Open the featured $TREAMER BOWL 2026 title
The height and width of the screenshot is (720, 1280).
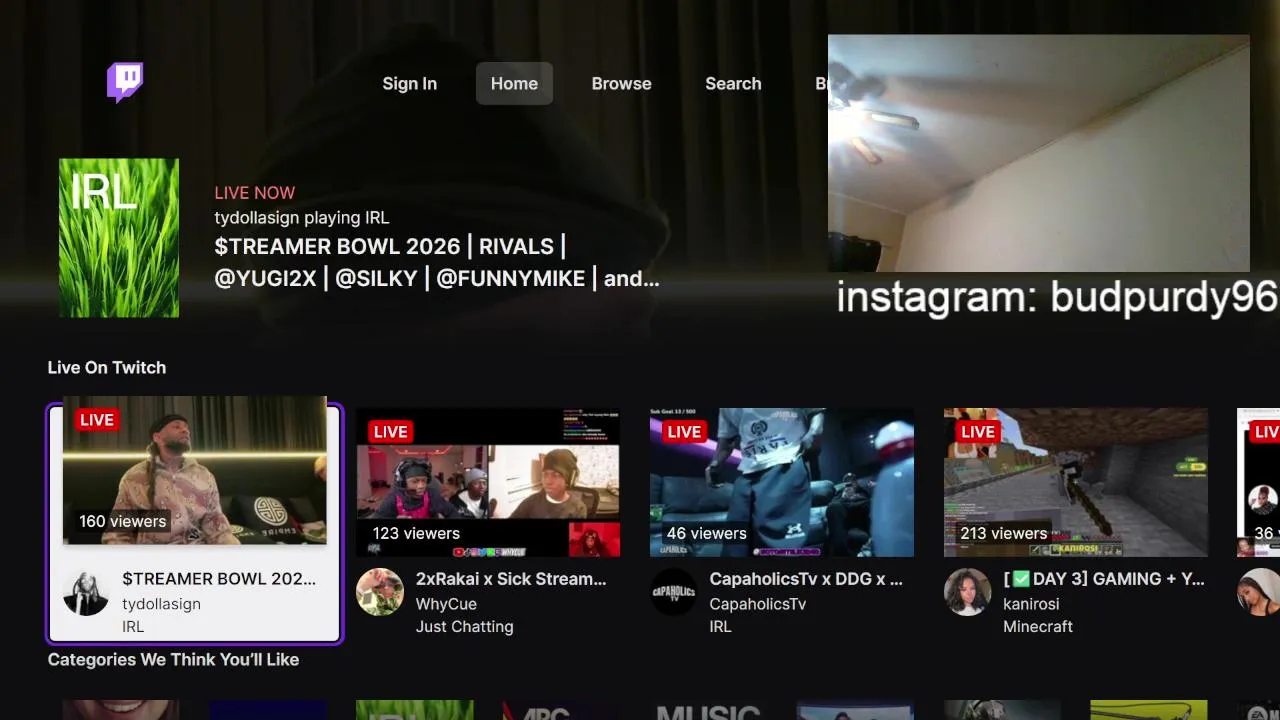pos(437,262)
